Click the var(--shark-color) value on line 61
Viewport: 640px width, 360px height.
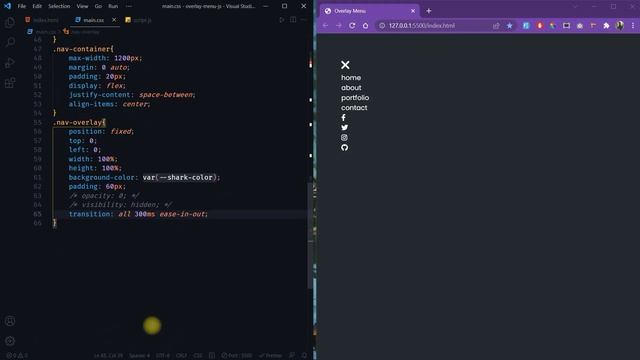pyautogui.click(x=180, y=177)
